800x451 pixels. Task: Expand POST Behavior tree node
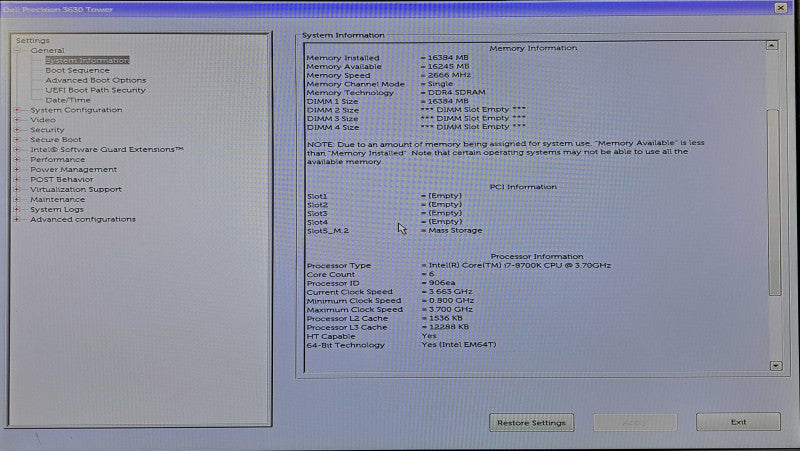(x=17, y=179)
